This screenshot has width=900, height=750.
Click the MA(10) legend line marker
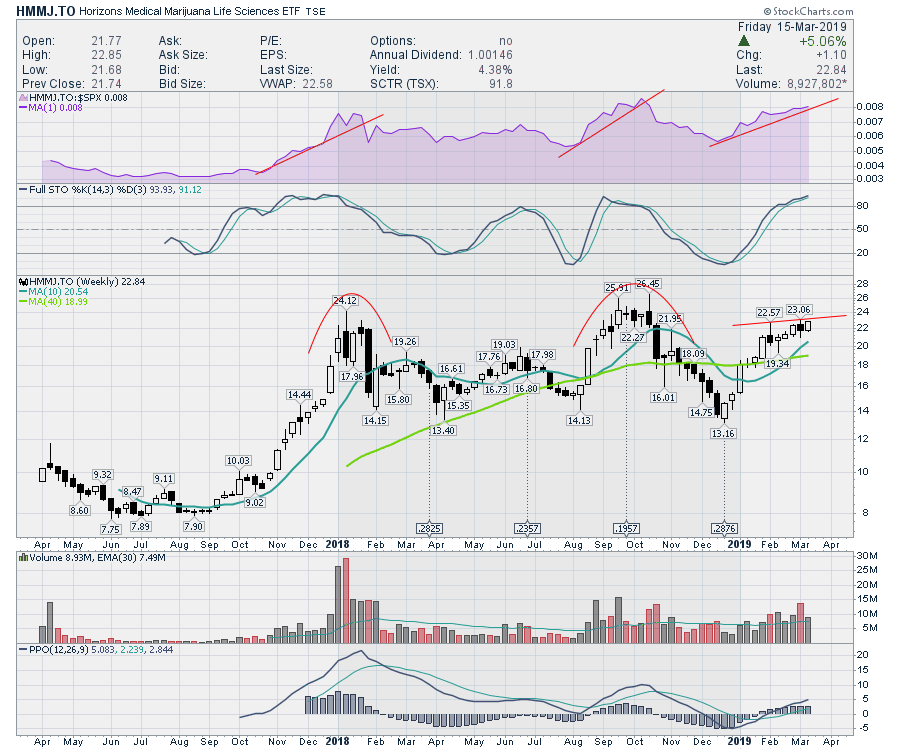(x=23, y=292)
